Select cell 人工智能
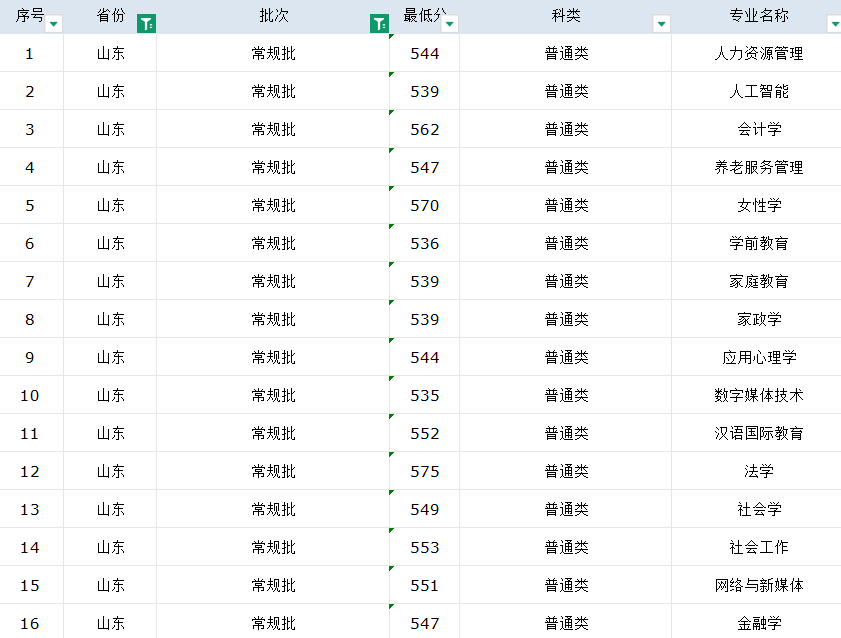841x638 pixels. click(756, 91)
